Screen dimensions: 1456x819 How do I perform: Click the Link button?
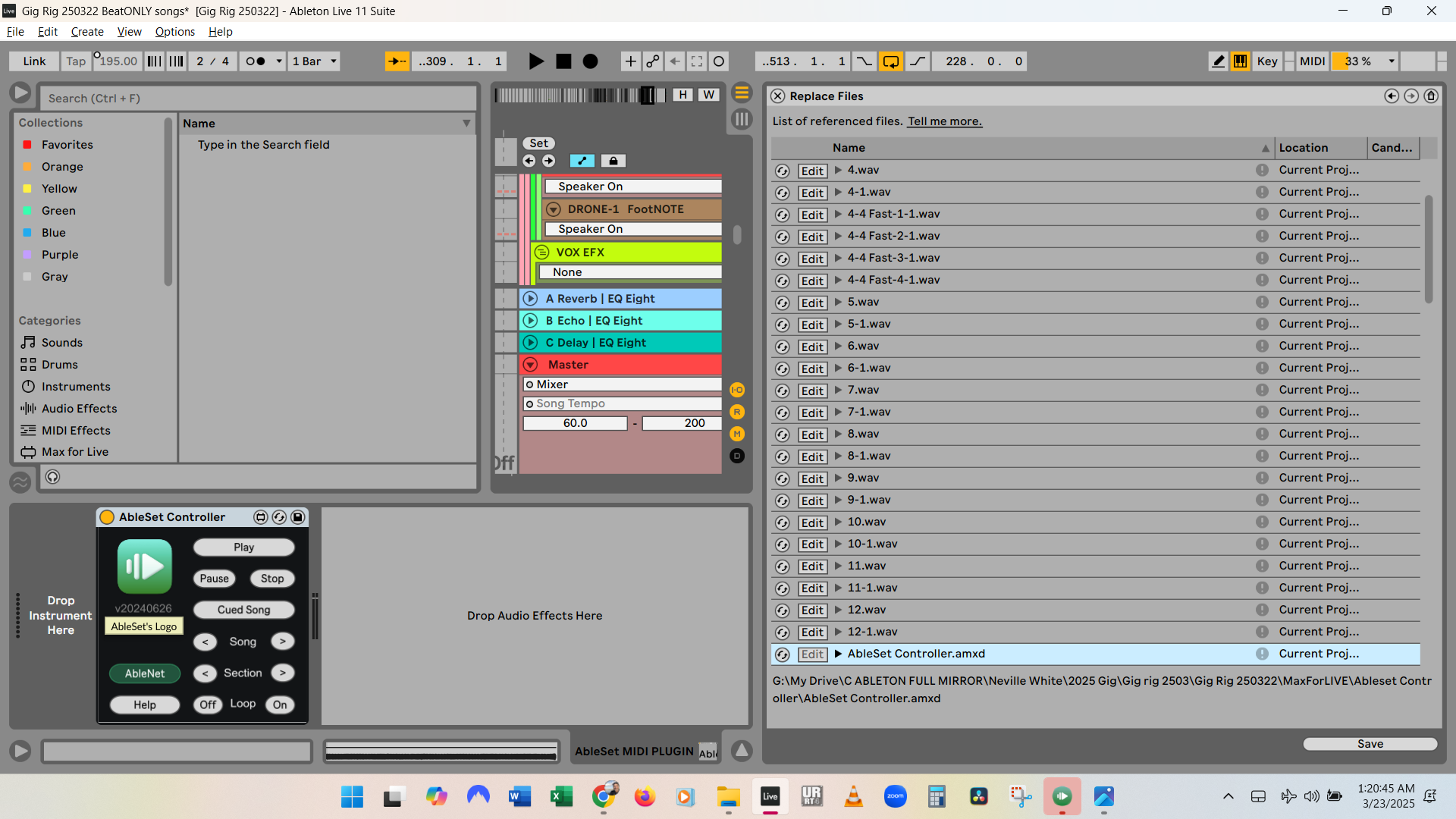click(x=34, y=61)
